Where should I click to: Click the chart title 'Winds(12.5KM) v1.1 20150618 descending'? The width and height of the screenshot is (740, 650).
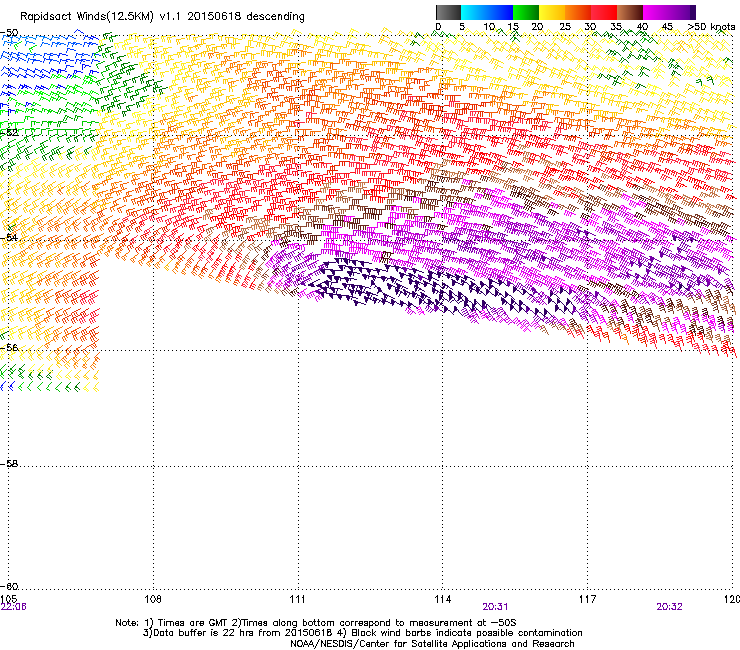[190, 17]
